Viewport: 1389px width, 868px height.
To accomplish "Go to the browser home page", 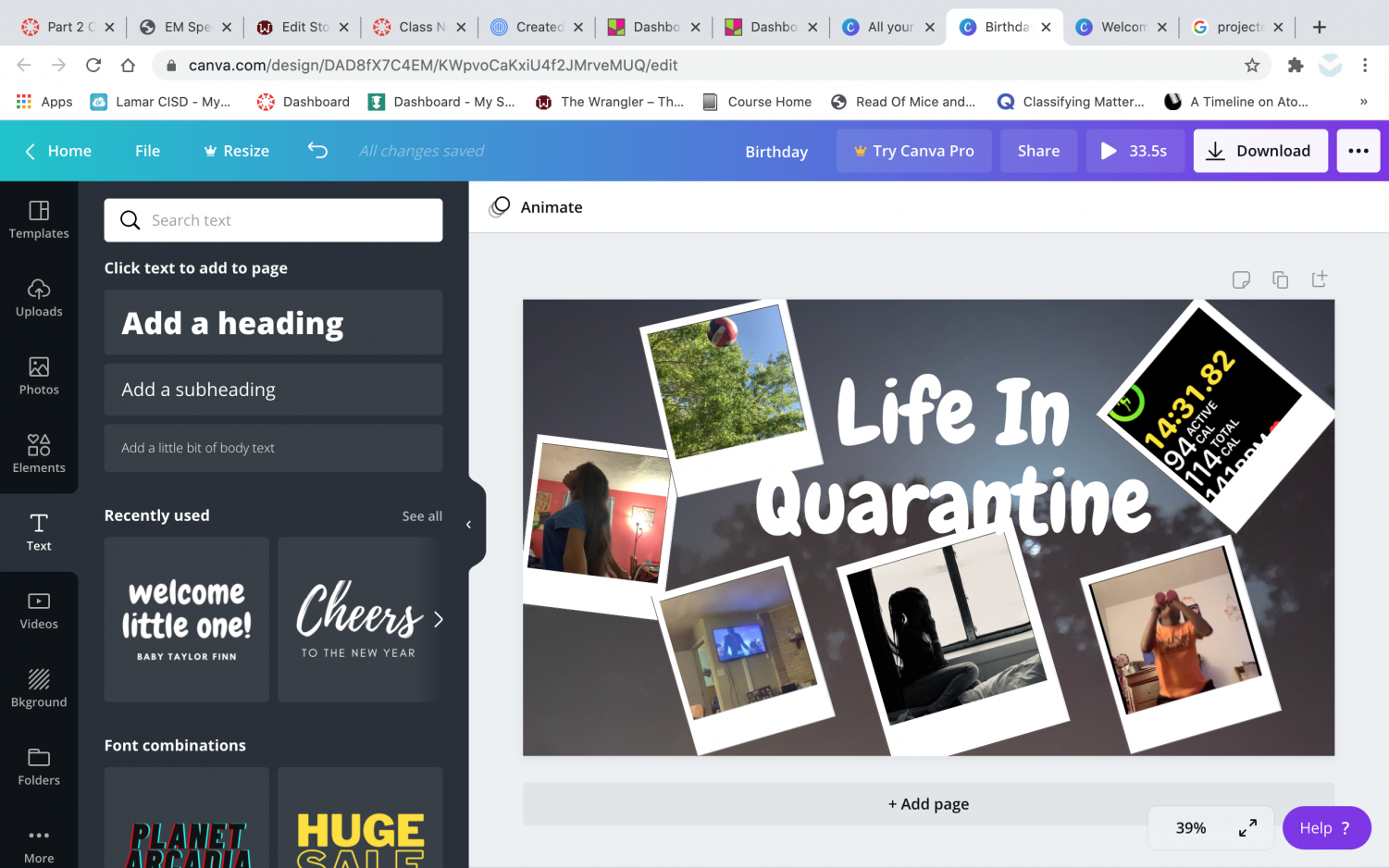I will (x=129, y=65).
